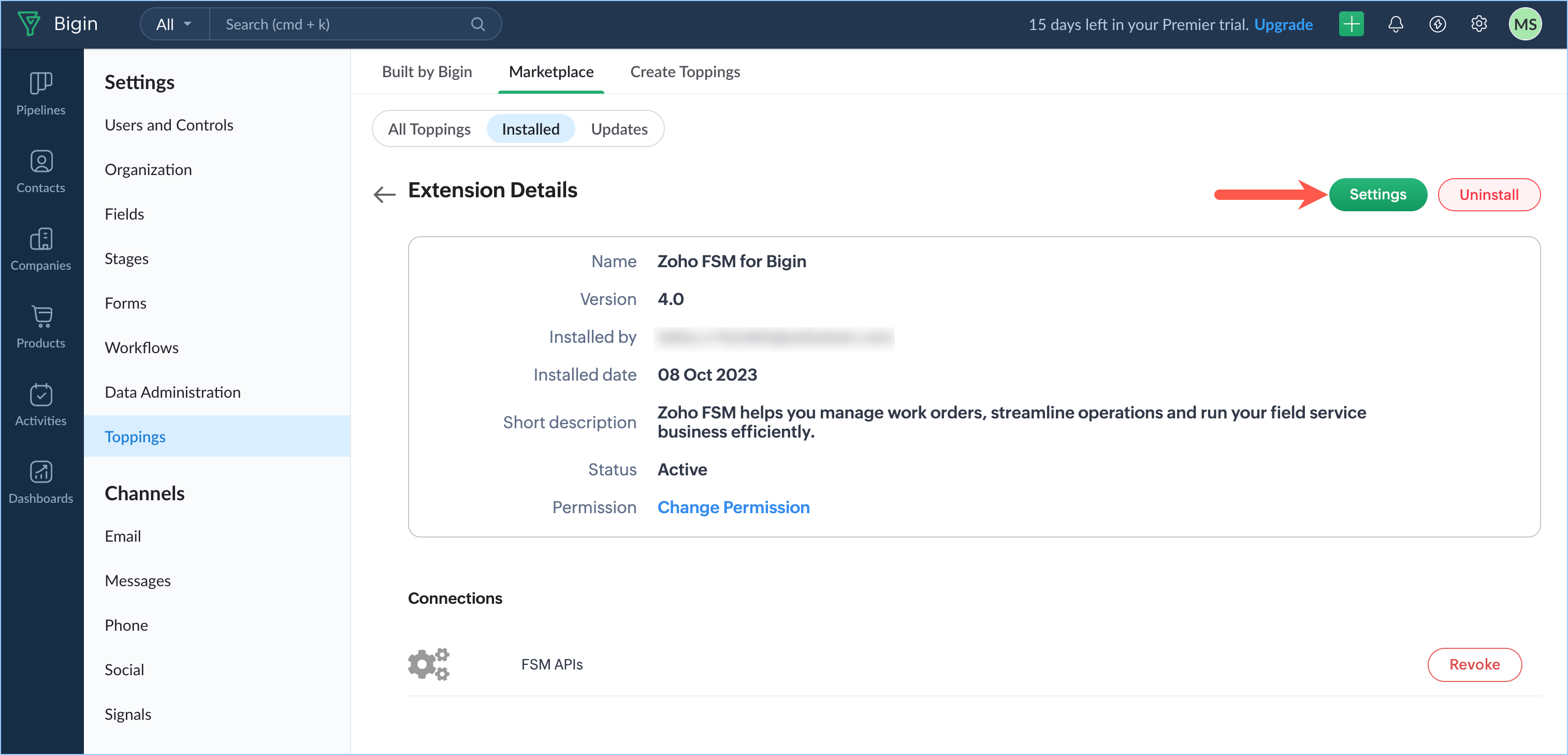Click the 'Extension Details' heading
This screenshot has width=1568, height=755.
click(x=492, y=190)
